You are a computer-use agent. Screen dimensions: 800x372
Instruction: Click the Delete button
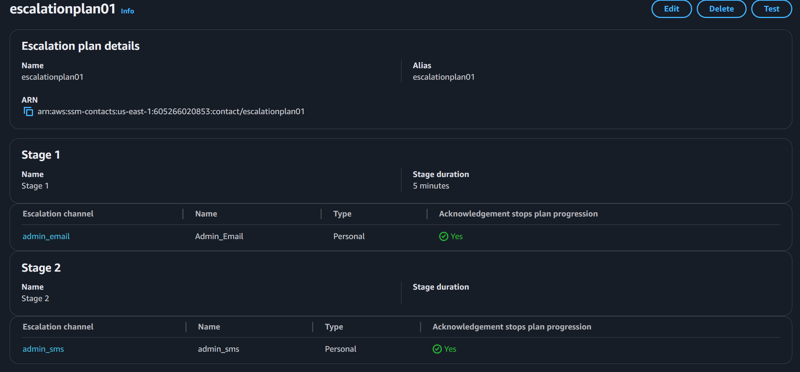(721, 9)
